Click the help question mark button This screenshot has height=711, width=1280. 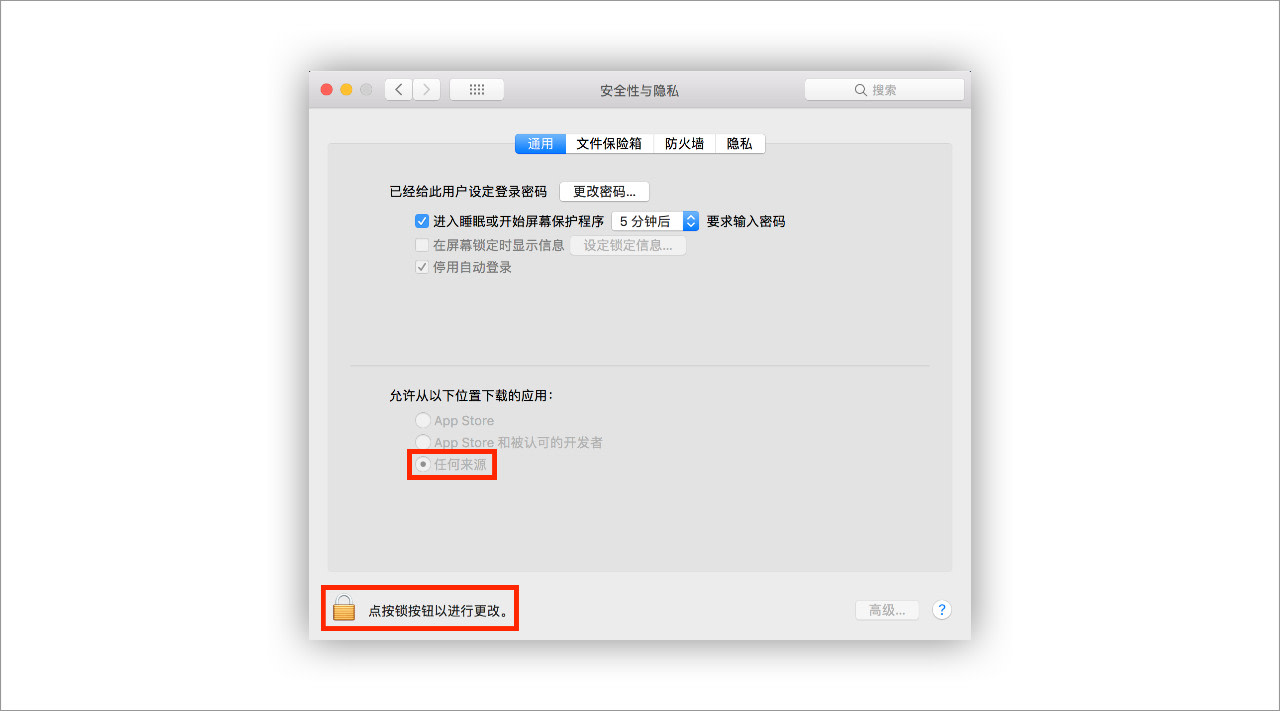click(x=941, y=610)
